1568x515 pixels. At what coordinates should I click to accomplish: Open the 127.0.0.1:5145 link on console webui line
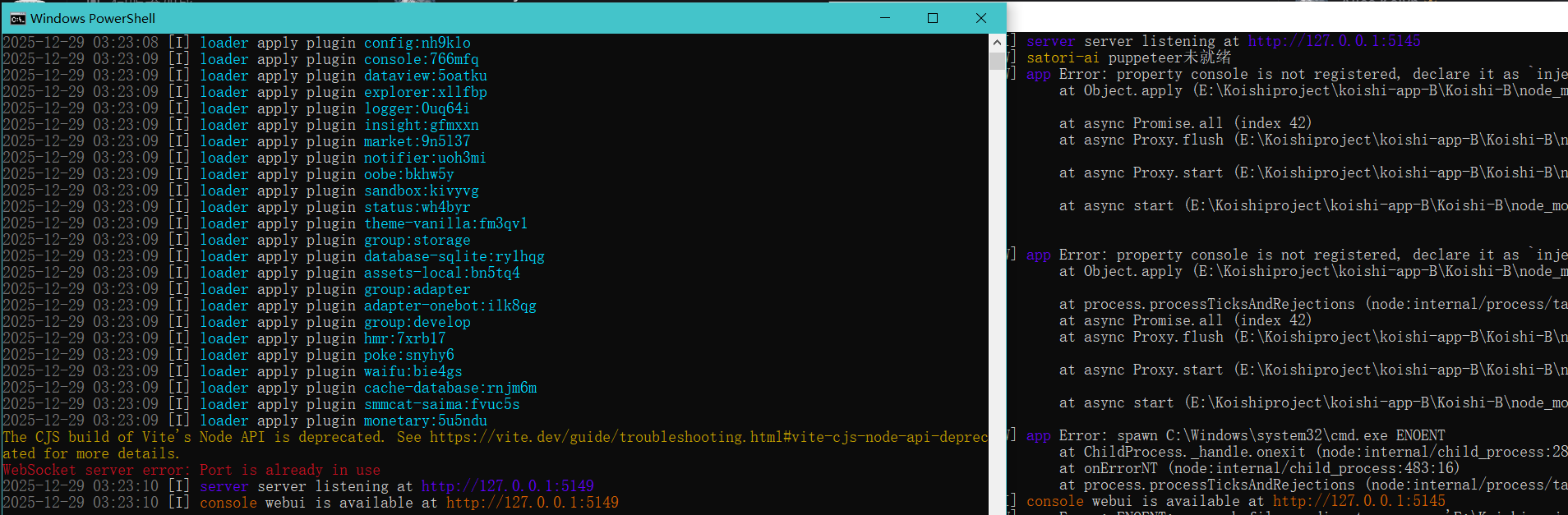point(1358,501)
